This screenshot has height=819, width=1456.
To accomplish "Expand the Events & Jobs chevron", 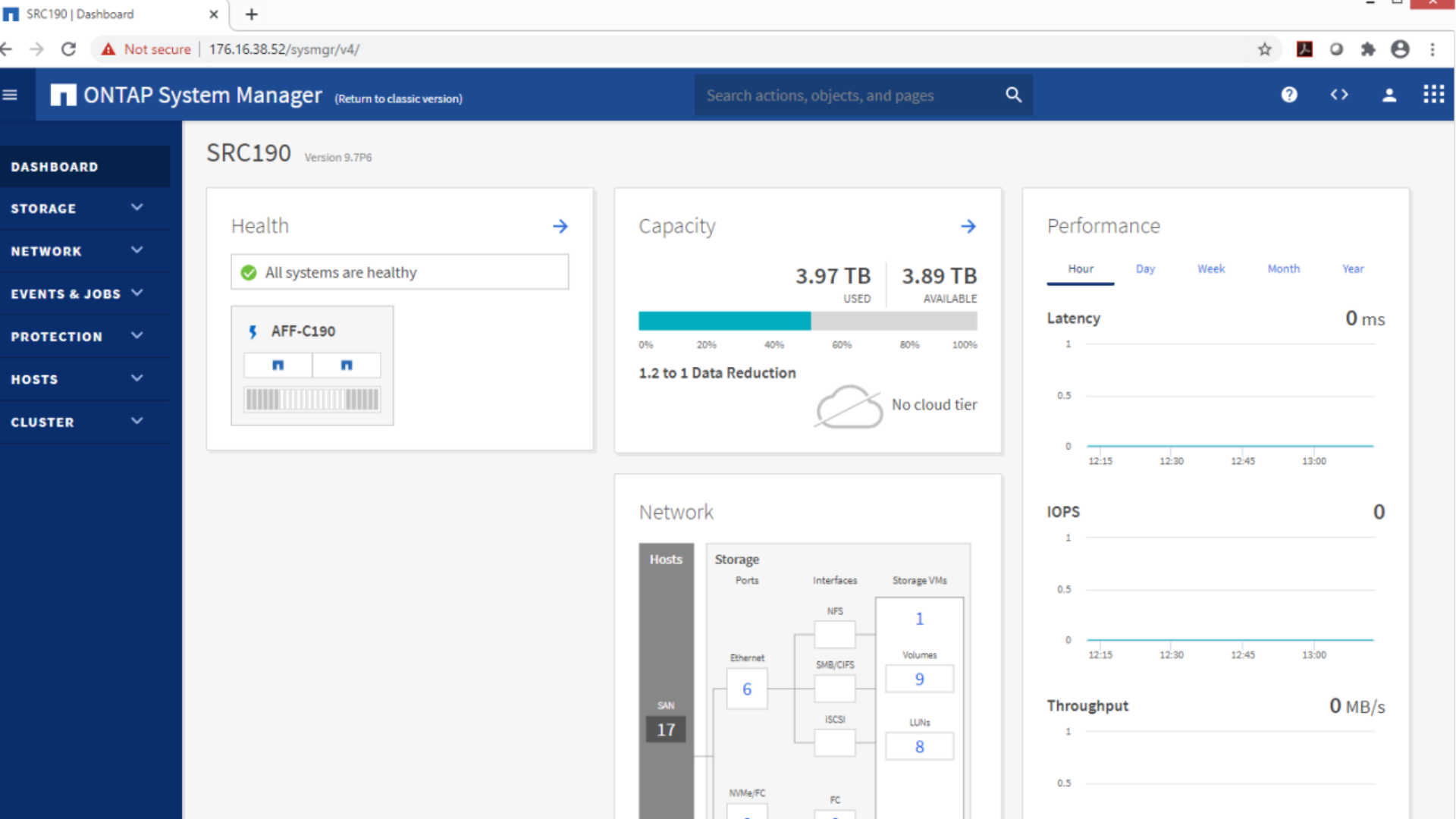I will (x=136, y=292).
